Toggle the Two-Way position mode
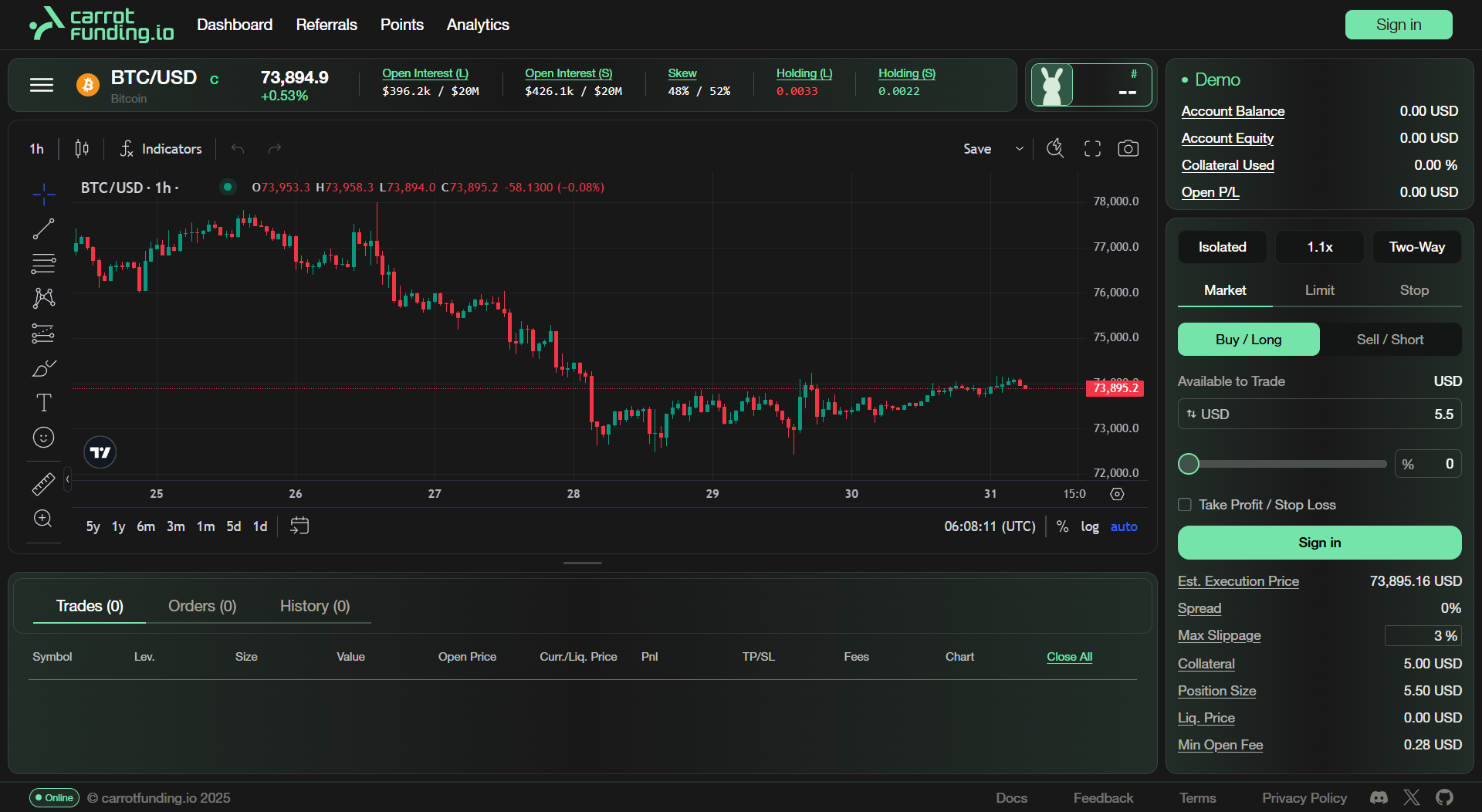 [x=1417, y=247]
